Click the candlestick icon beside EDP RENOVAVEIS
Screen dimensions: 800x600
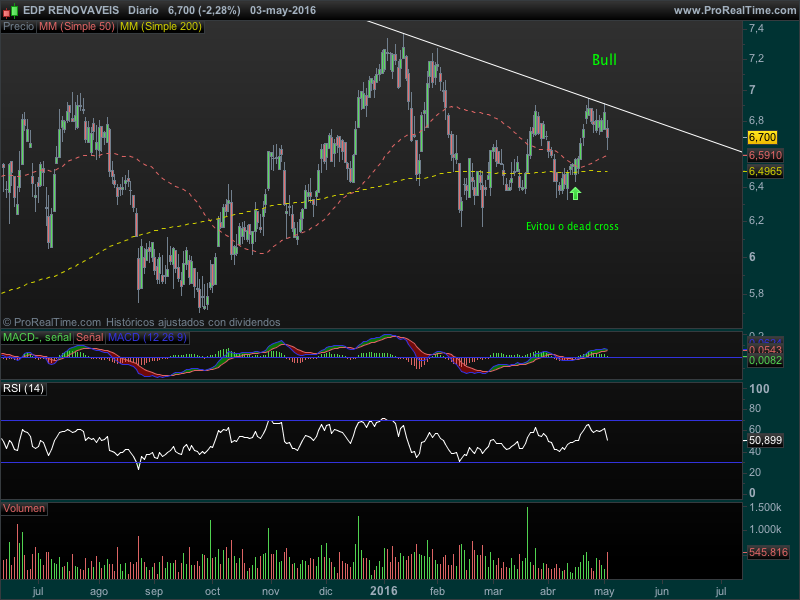(x=11, y=10)
